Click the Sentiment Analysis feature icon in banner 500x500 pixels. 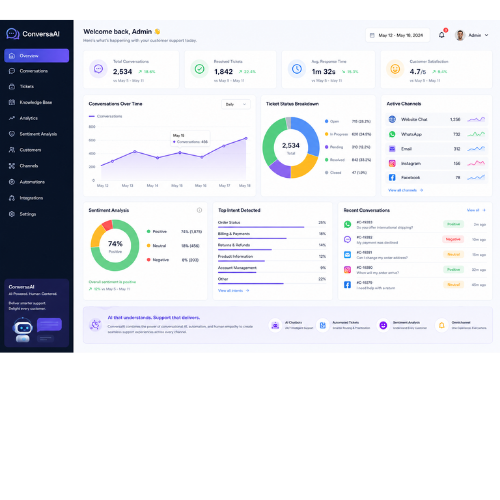pos(383,325)
